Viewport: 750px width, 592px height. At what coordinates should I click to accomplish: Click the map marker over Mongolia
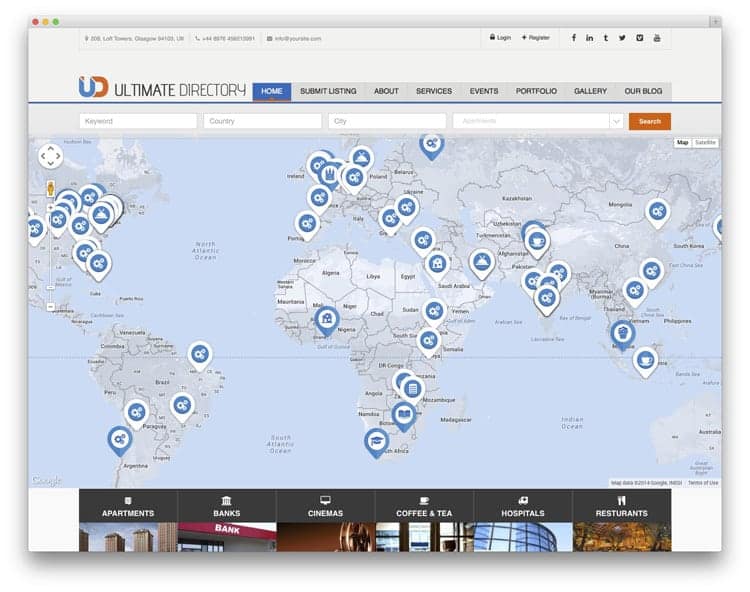[x=658, y=211]
